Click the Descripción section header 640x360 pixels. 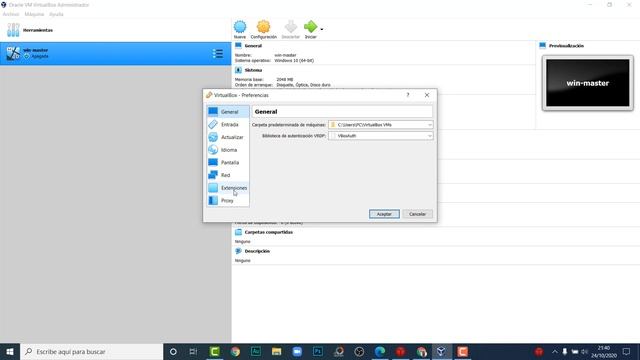click(257, 251)
